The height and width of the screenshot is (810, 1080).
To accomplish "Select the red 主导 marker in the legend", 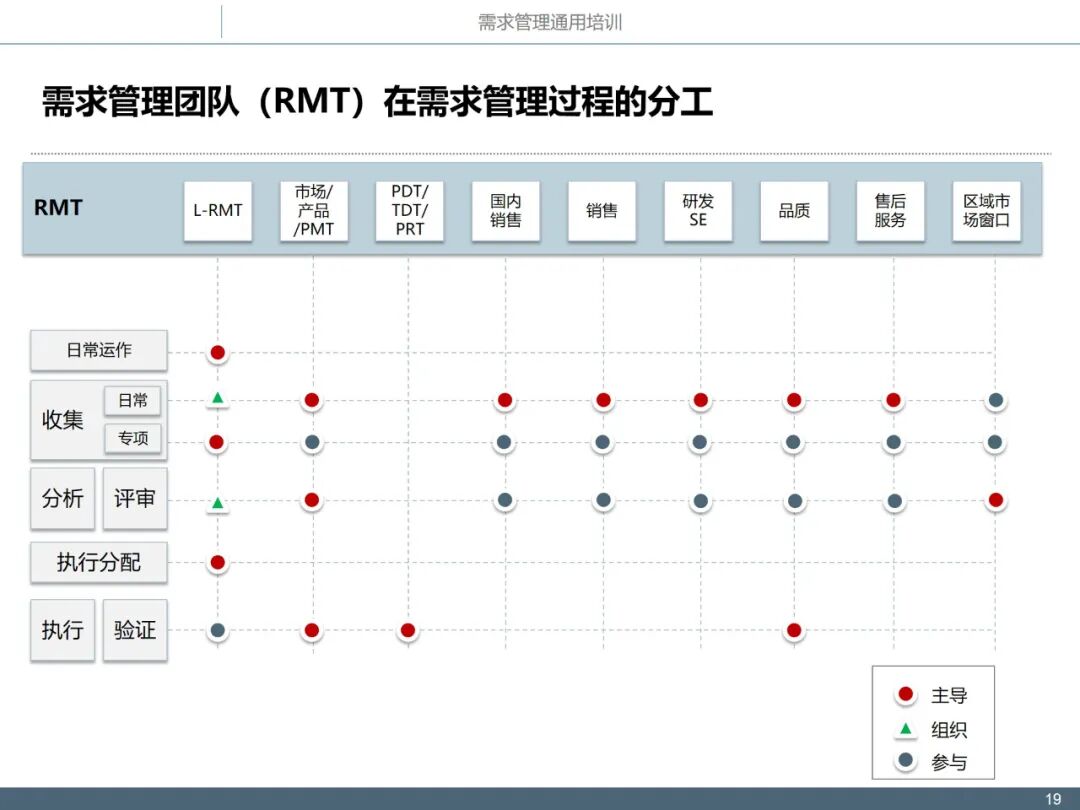I will pos(905,693).
